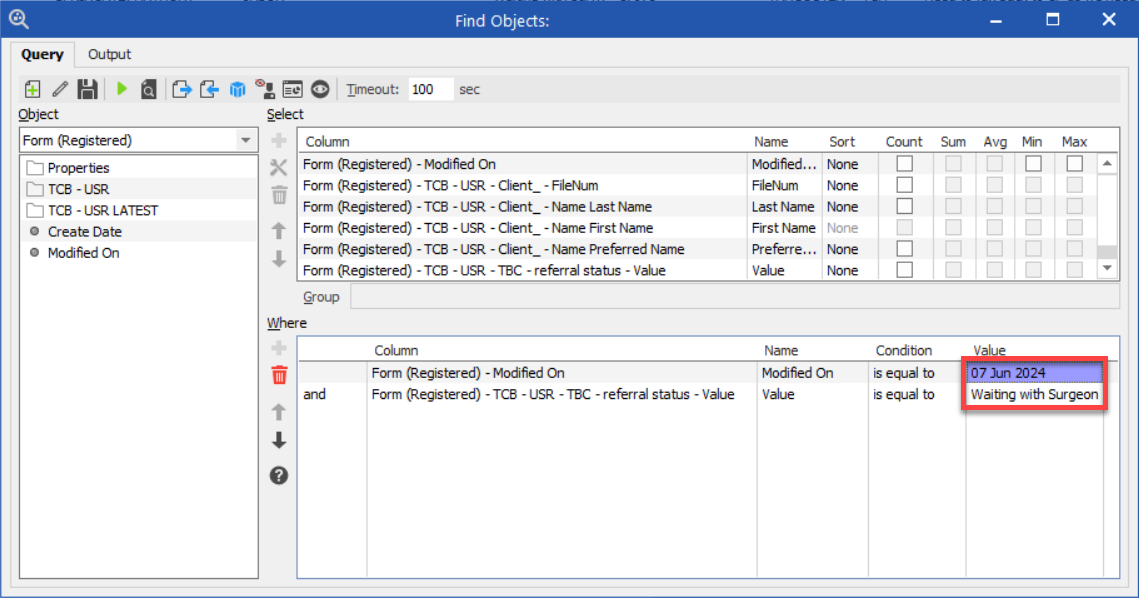1139x598 pixels.
Task: Switch to the Output tab
Action: 109,54
